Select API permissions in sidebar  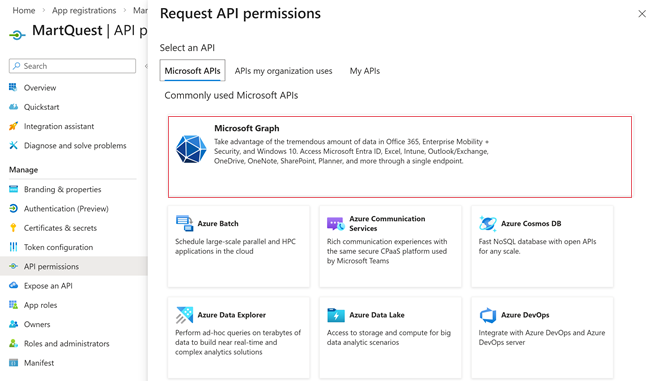coord(74,266)
